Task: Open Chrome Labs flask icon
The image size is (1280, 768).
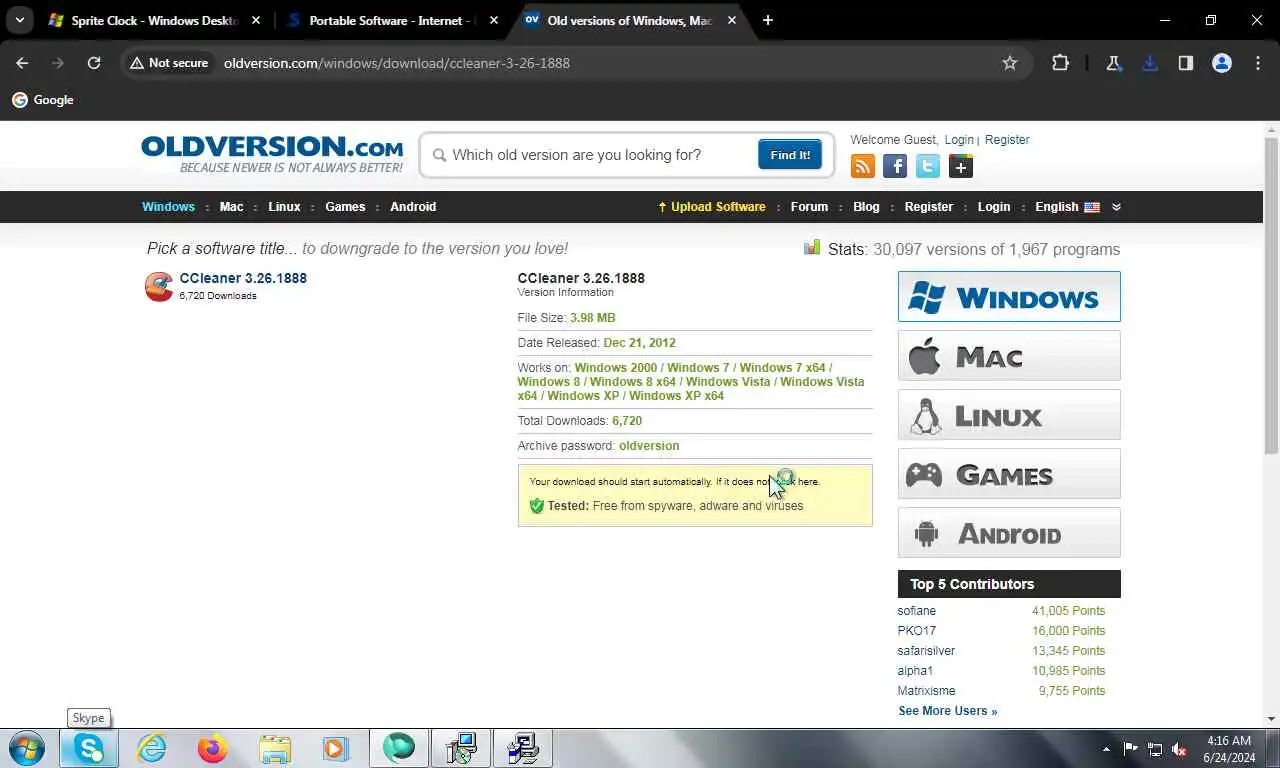Action: click(x=1113, y=63)
